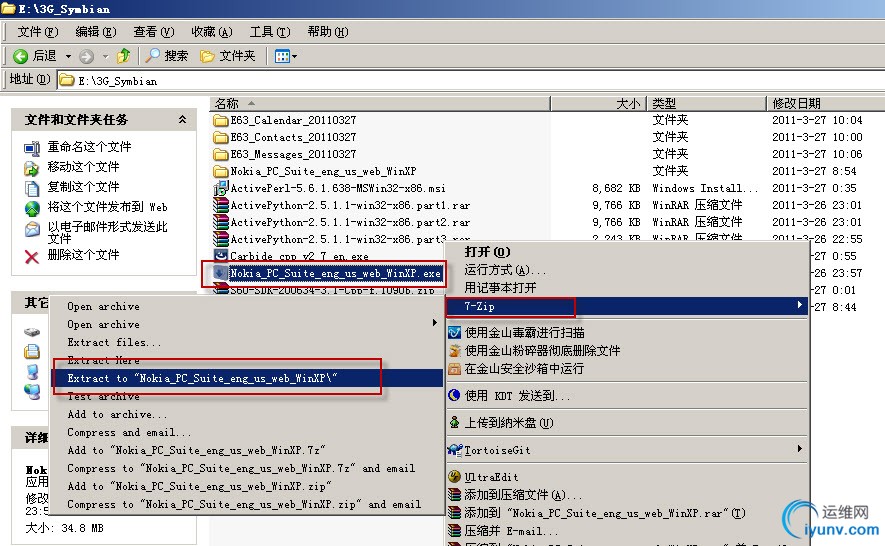Choose 在金山安全沙箱中运行
The image size is (885, 546).
pos(627,369)
